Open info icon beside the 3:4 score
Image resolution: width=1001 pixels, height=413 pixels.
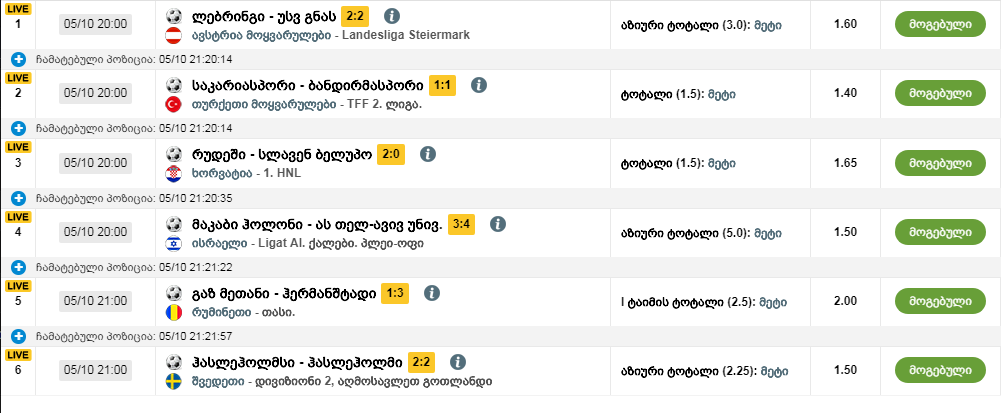(x=498, y=224)
